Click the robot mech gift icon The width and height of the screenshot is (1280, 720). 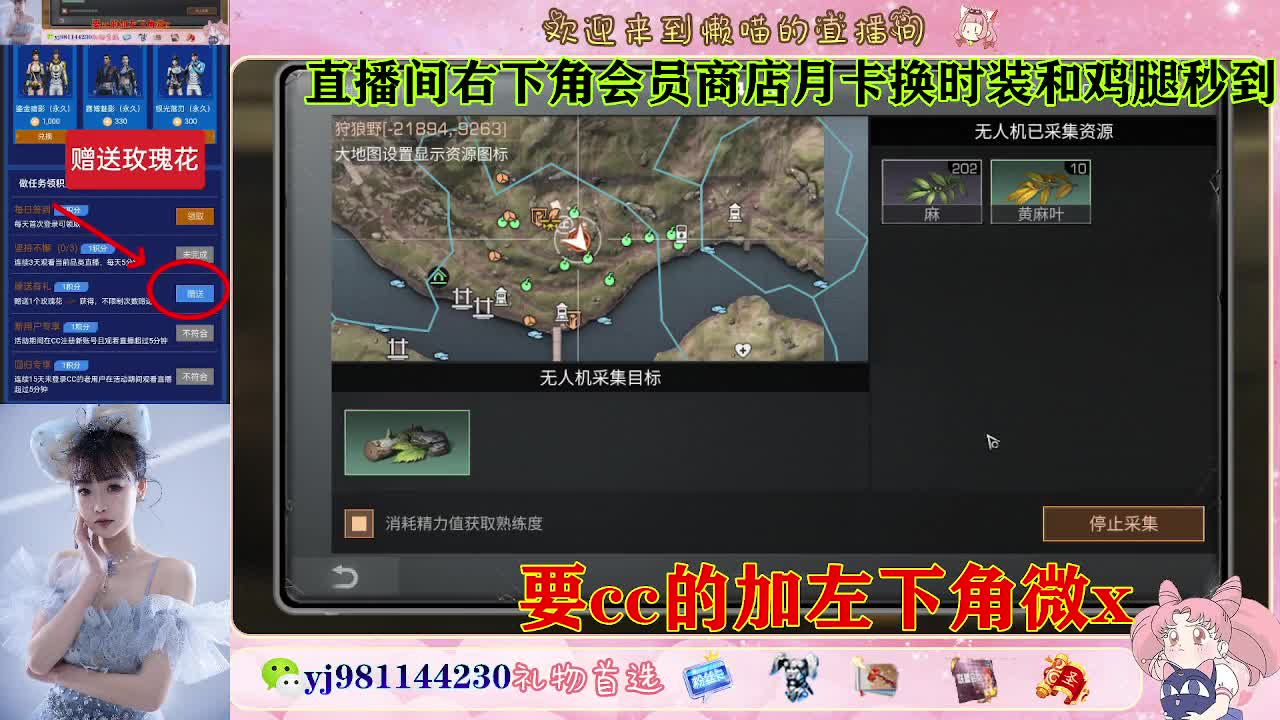point(795,680)
